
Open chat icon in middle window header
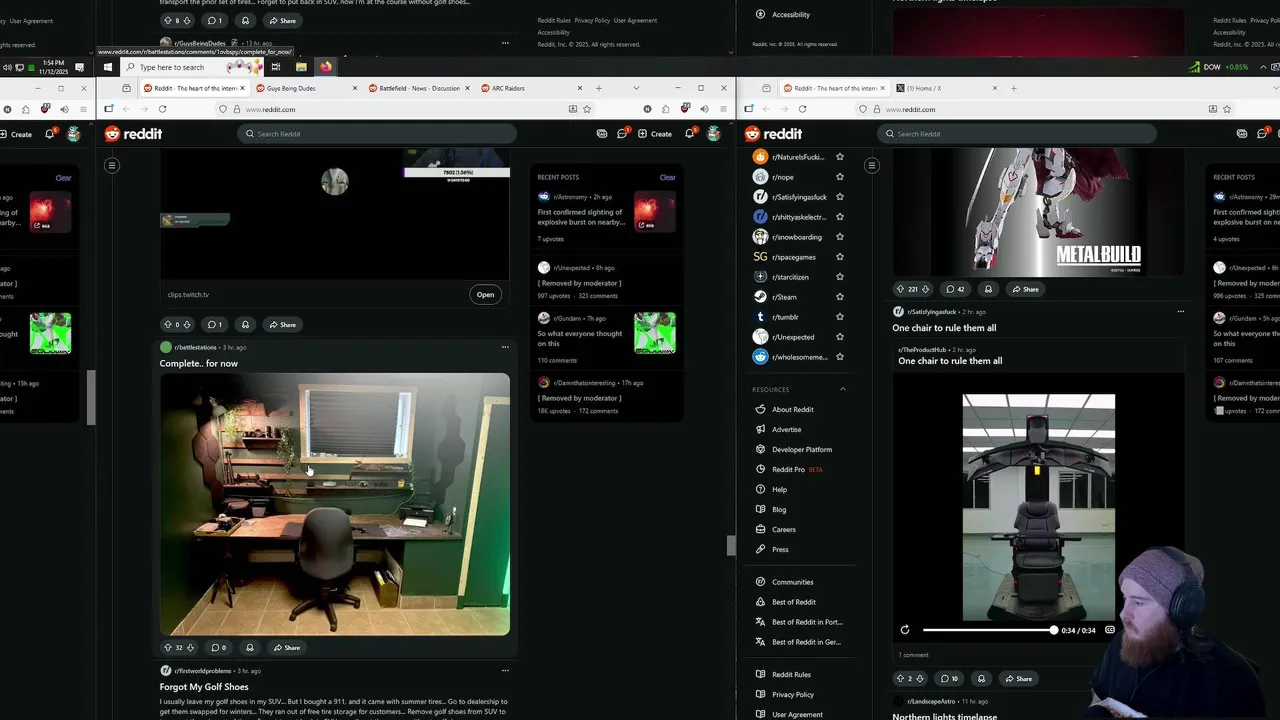(x=622, y=134)
